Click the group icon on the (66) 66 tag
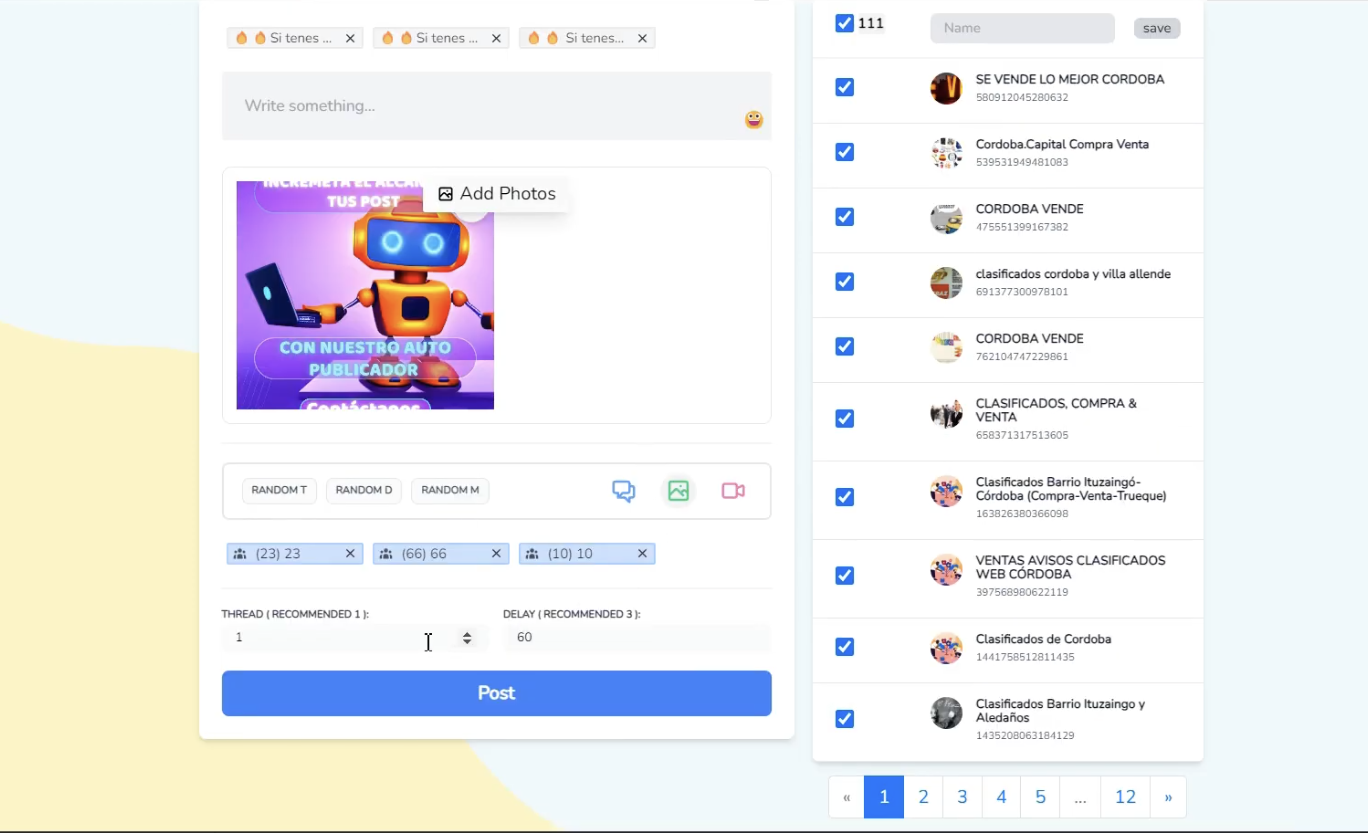 (x=386, y=554)
